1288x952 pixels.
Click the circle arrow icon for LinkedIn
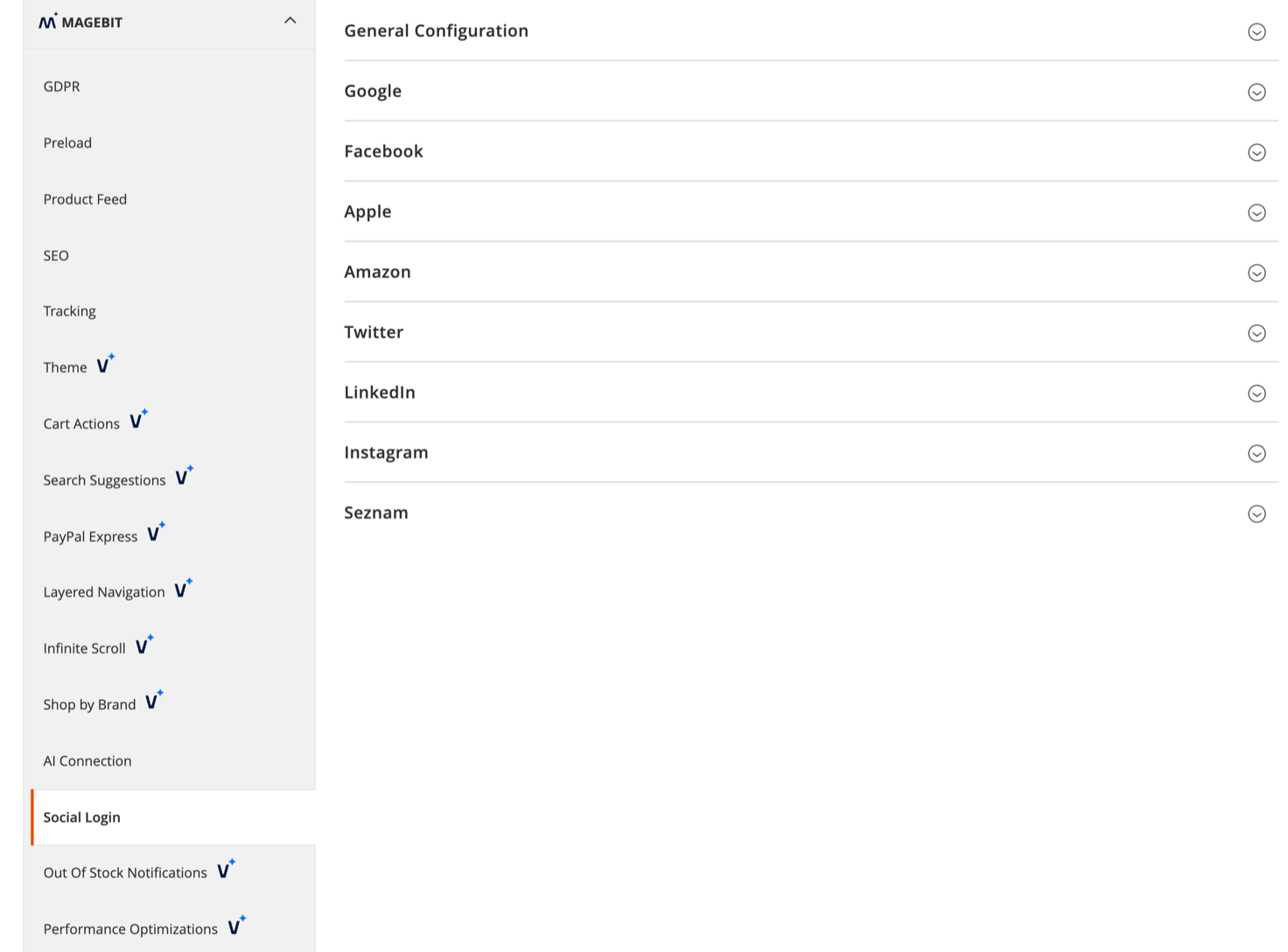pyautogui.click(x=1256, y=394)
